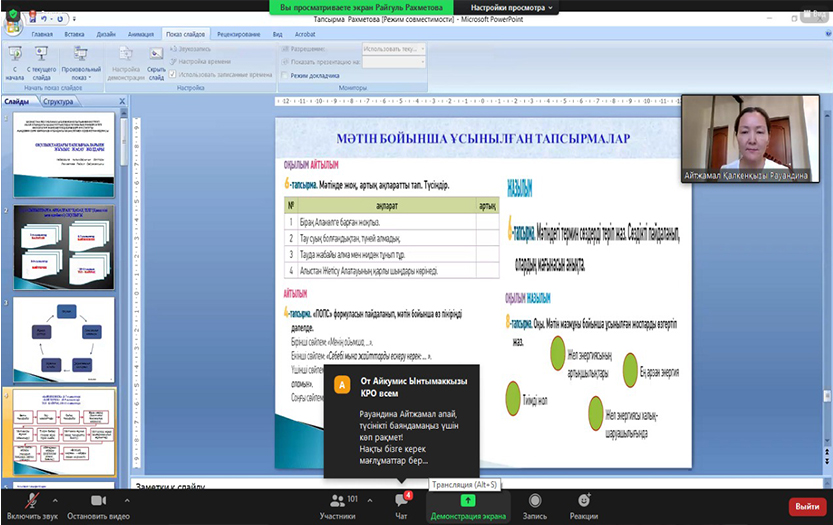The width and height of the screenshot is (833, 525).
Task: Toggle Использовать записанные времена checkbox
Action: coord(173,74)
